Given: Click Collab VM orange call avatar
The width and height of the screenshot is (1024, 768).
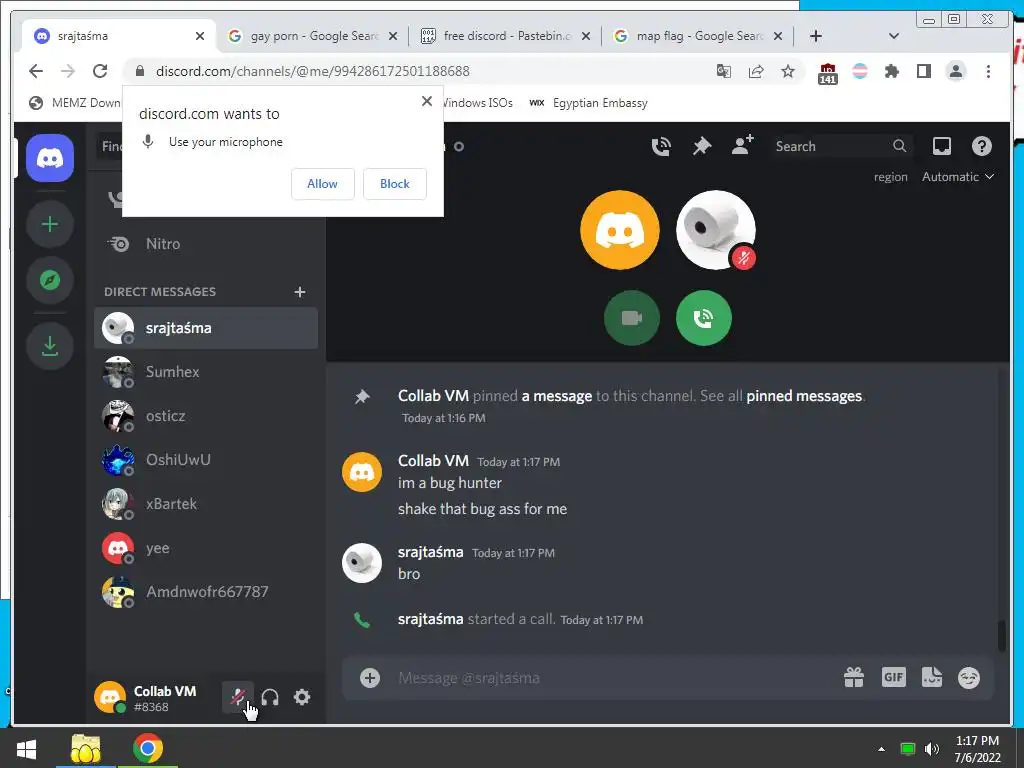Looking at the screenshot, I should coord(619,230).
